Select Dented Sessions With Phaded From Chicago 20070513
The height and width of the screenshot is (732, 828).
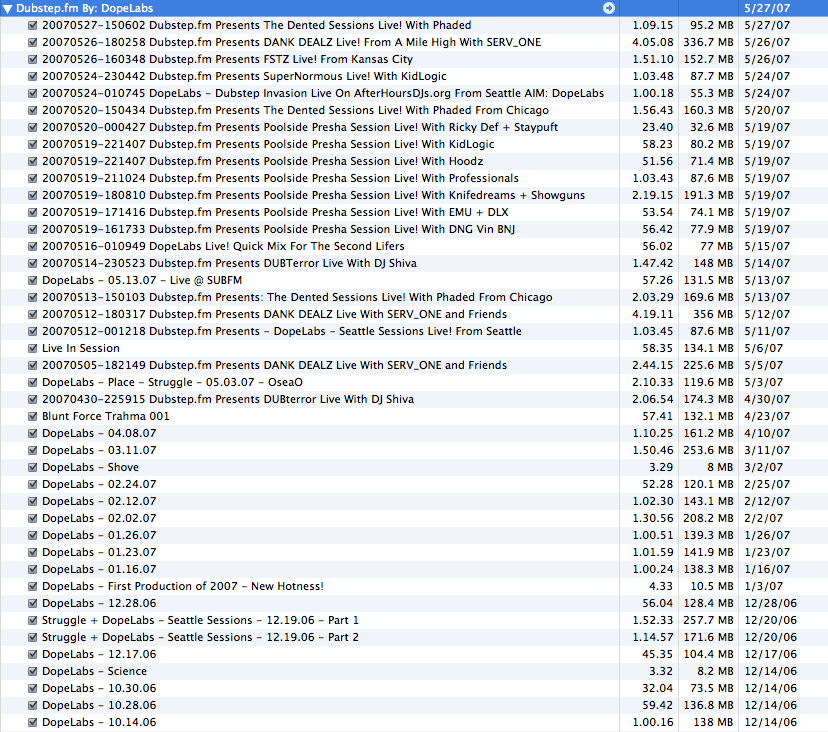[x=297, y=297]
